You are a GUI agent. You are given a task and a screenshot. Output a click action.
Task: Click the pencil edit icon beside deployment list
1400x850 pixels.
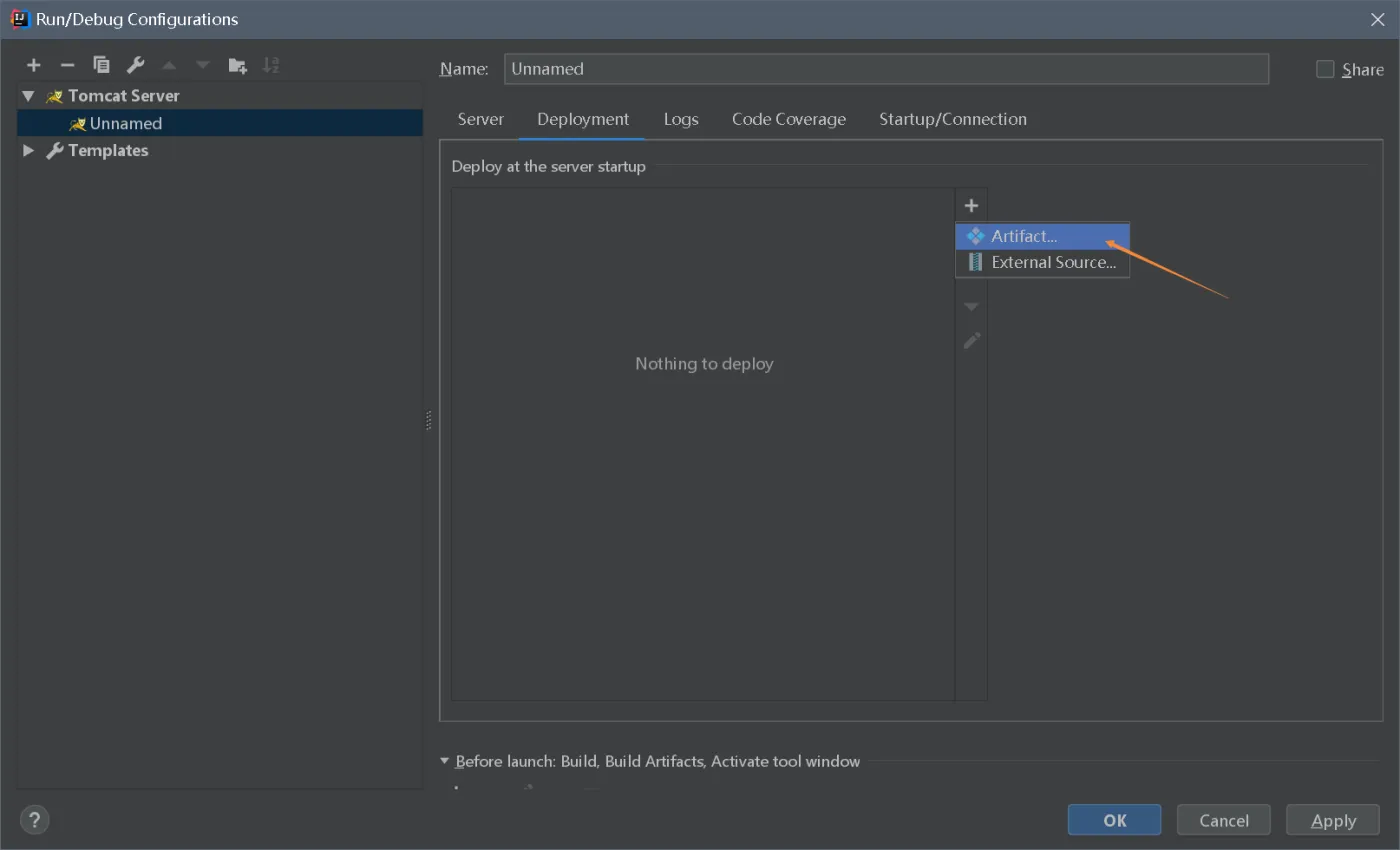coord(971,341)
